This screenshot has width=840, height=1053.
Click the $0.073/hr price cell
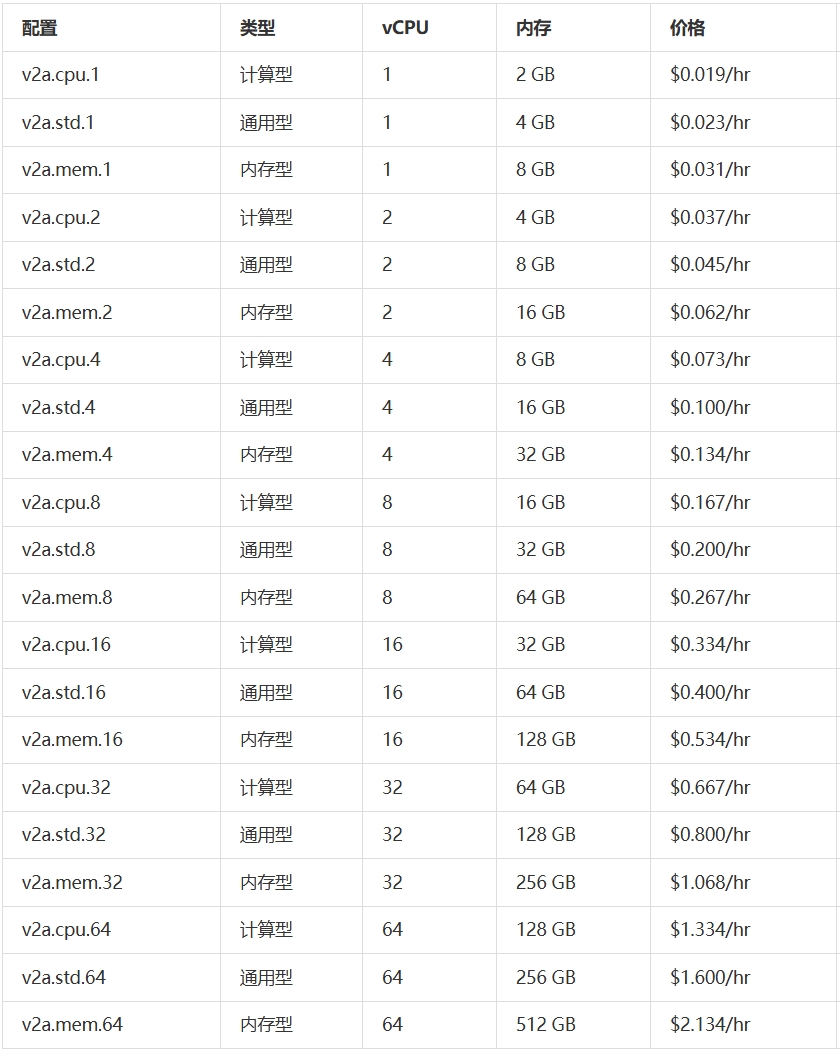pyautogui.click(x=710, y=360)
